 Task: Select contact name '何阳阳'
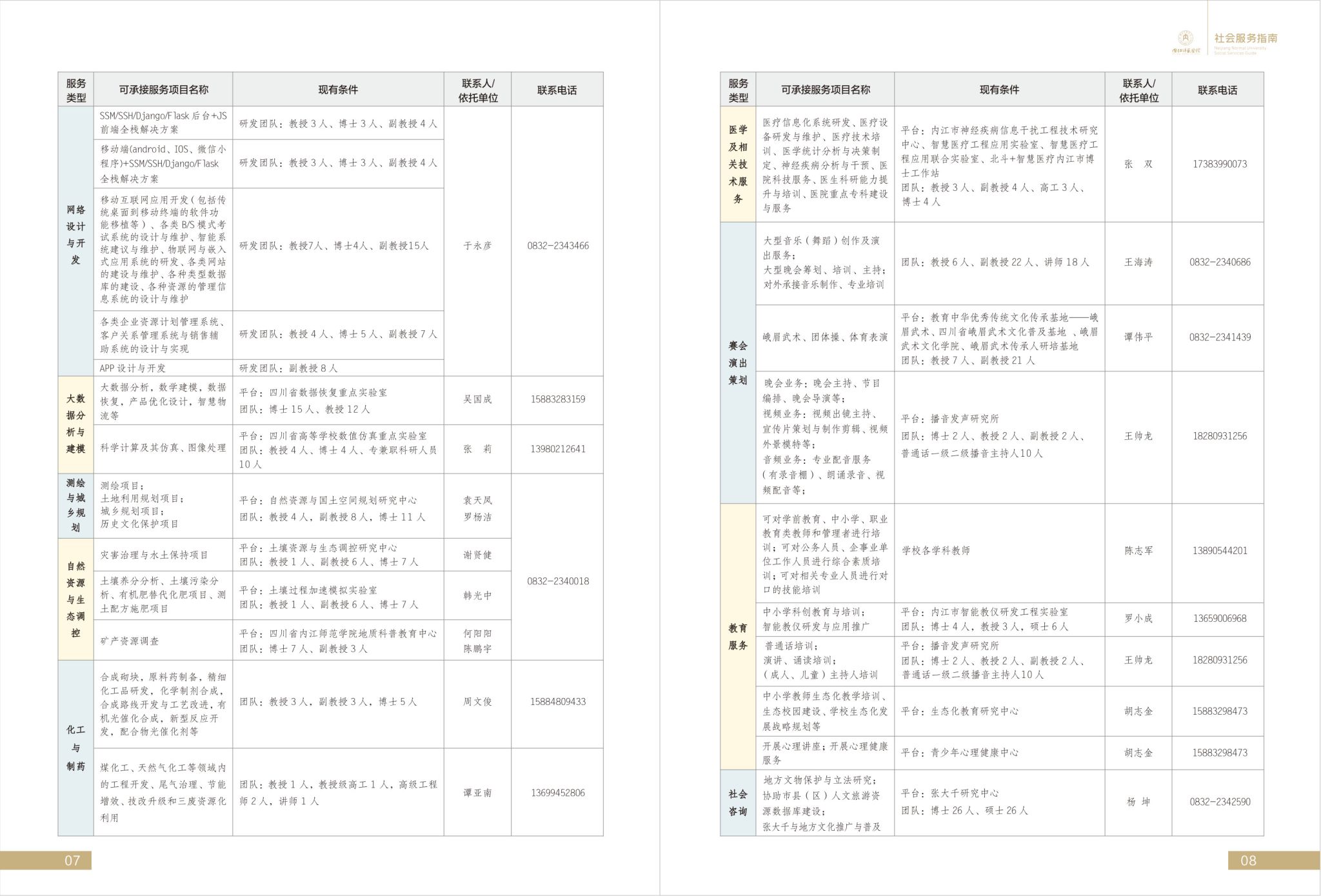477,633
